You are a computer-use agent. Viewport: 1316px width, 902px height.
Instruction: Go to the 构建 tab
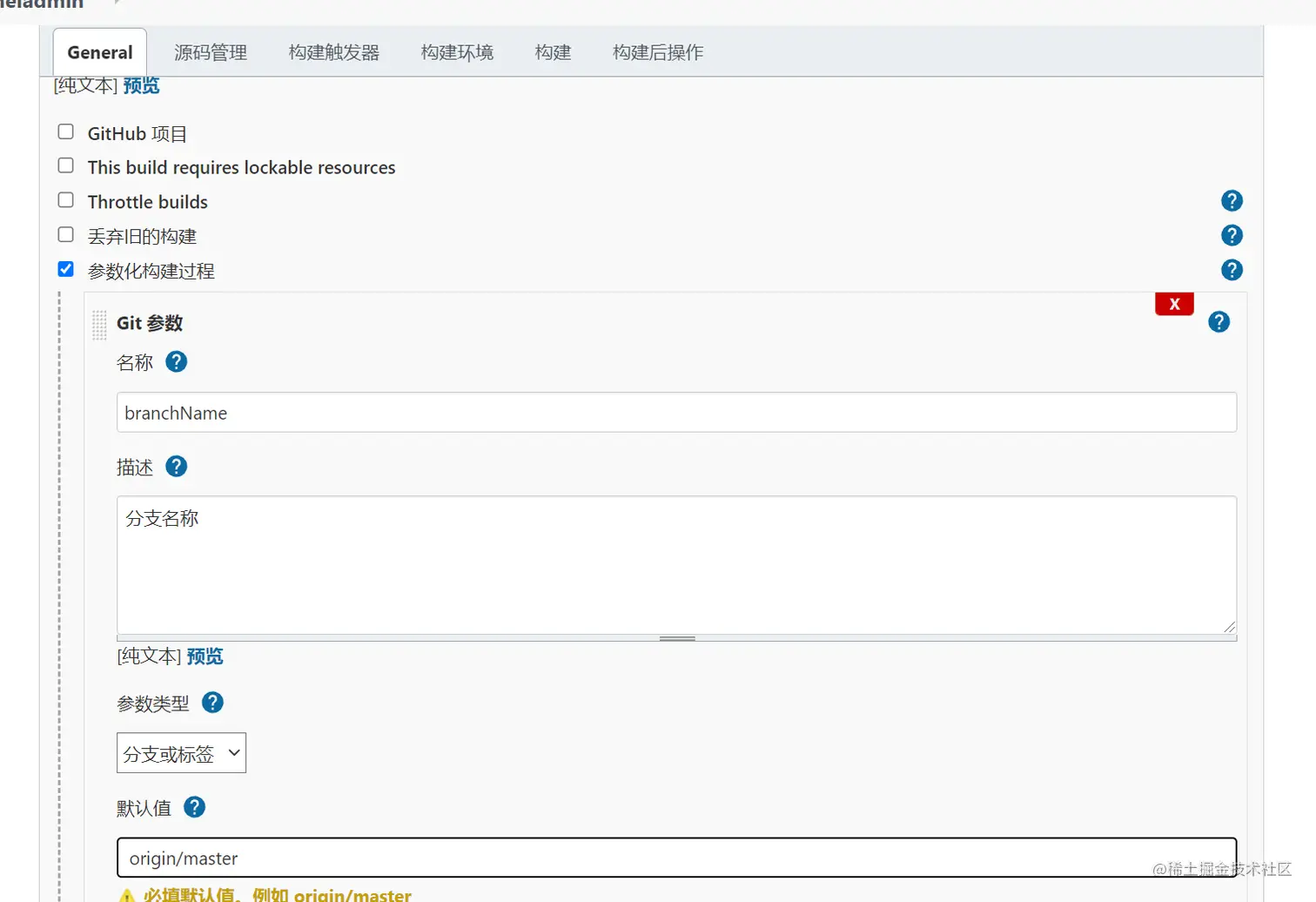553,52
